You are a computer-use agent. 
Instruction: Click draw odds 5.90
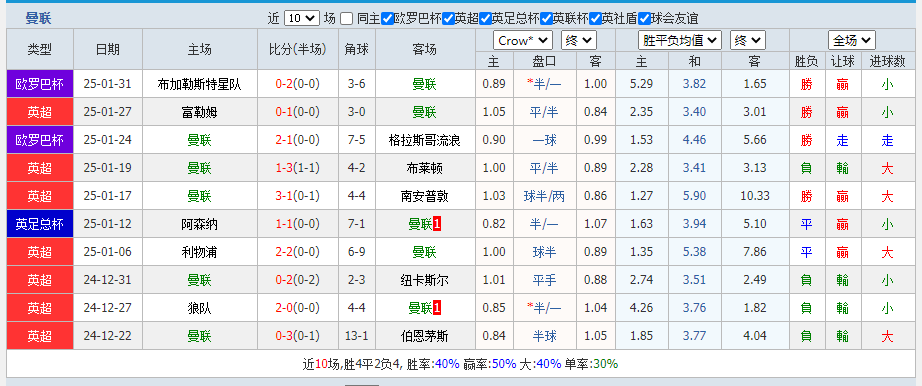pos(694,196)
